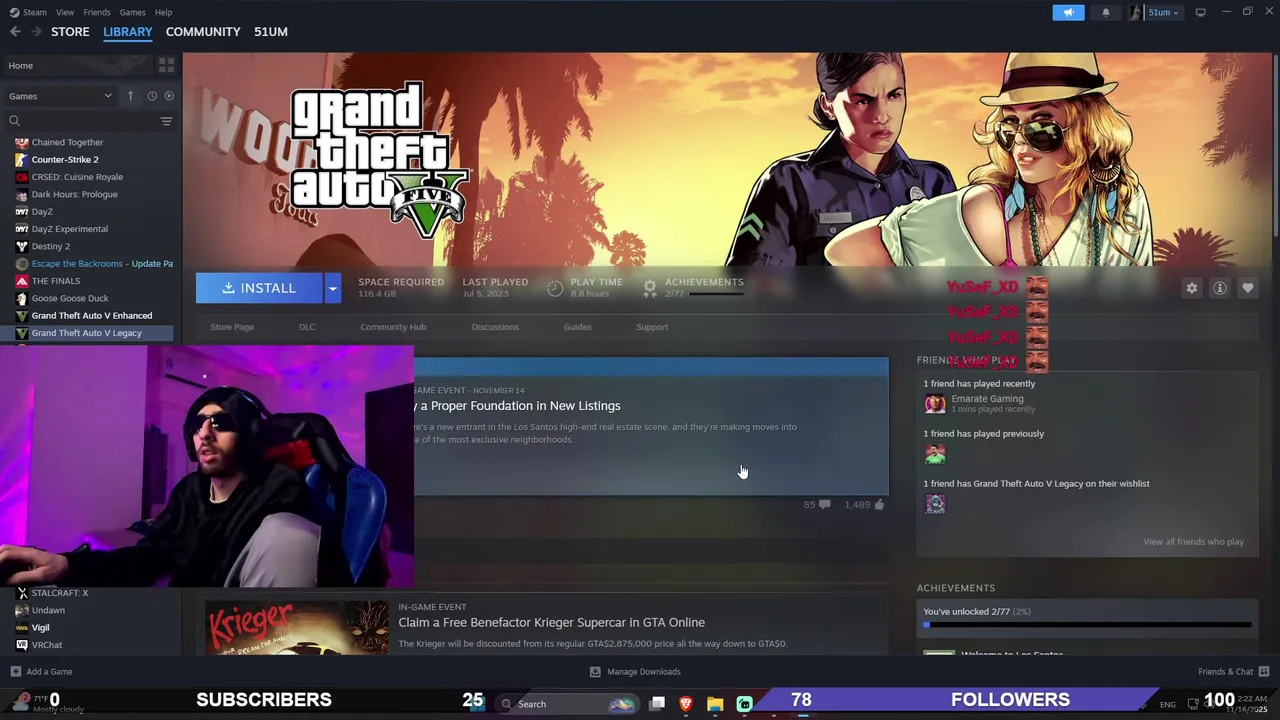Select CRSED: Cuisine Royale

point(77,177)
